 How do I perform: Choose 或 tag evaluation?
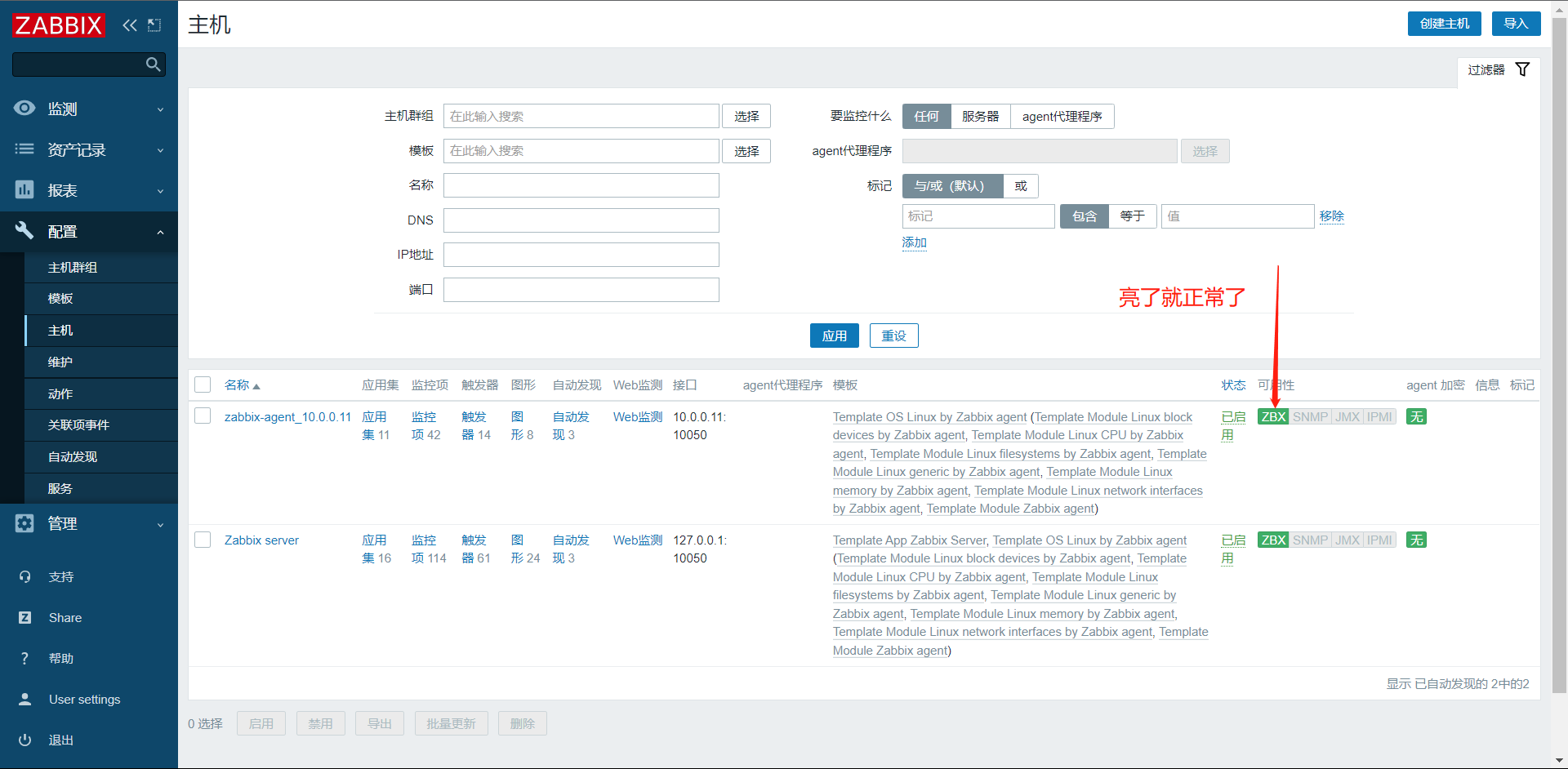tap(1021, 186)
